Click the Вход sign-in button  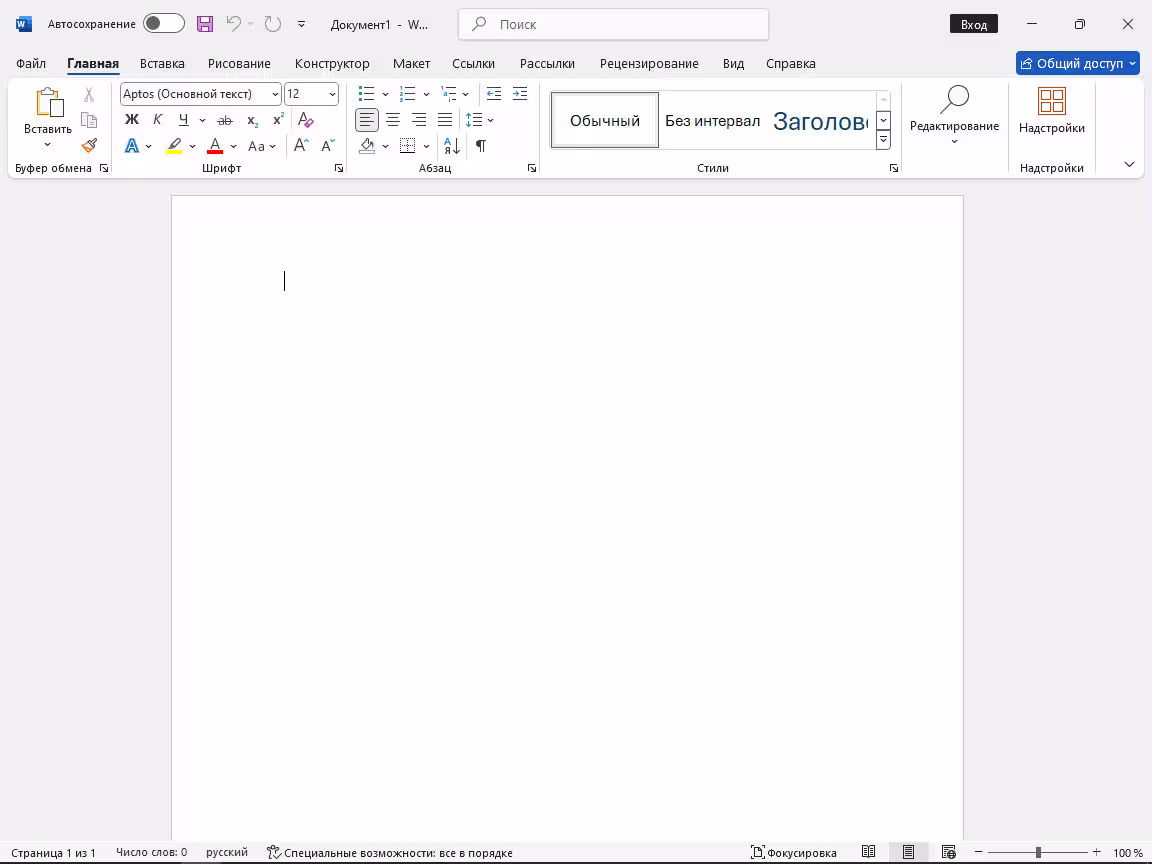click(973, 24)
